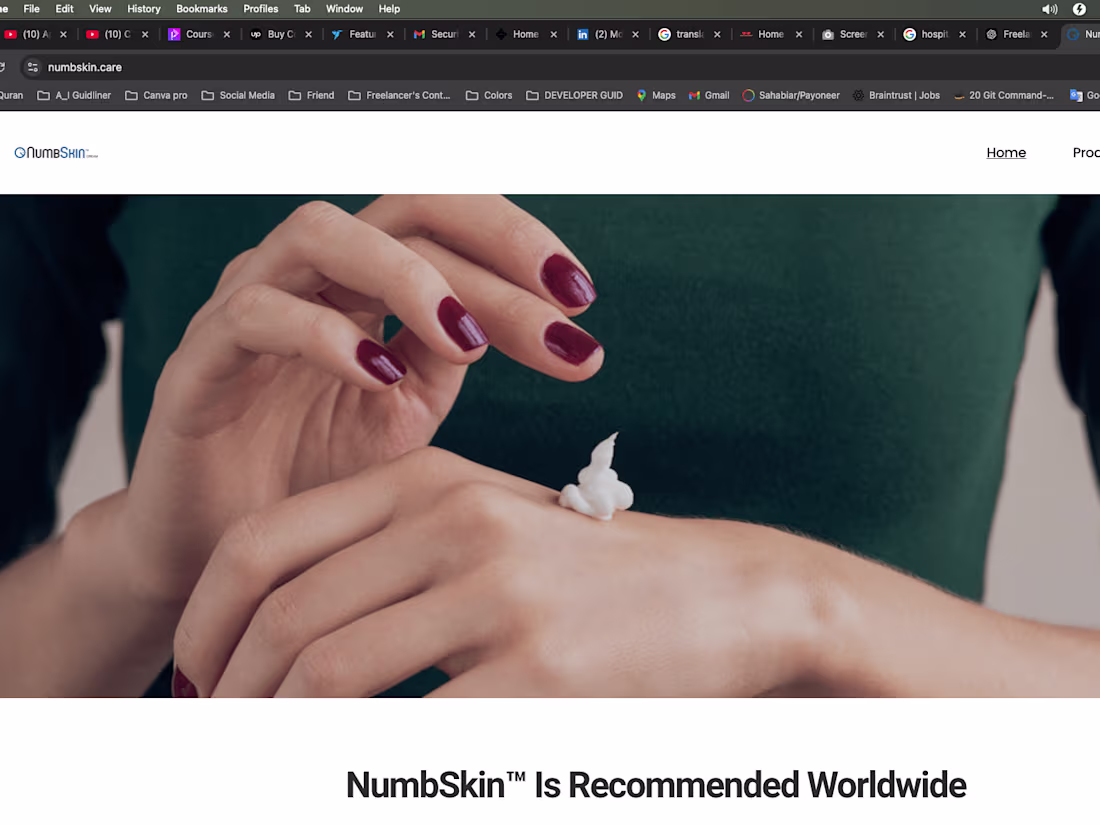Open the Canva pro bookmarks folder
This screenshot has height=825, width=1100.
click(x=156, y=95)
